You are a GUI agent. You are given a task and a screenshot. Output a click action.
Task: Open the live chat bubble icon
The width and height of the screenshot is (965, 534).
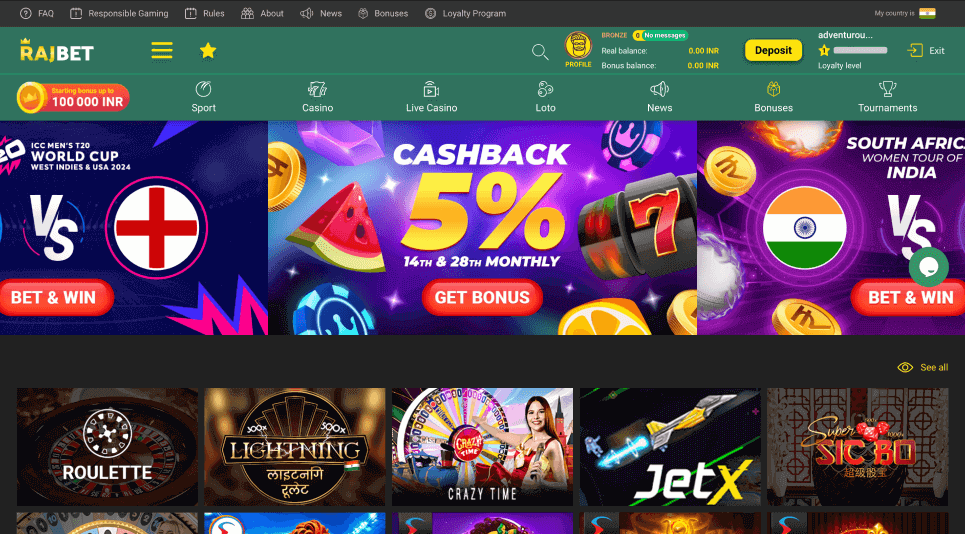929,267
